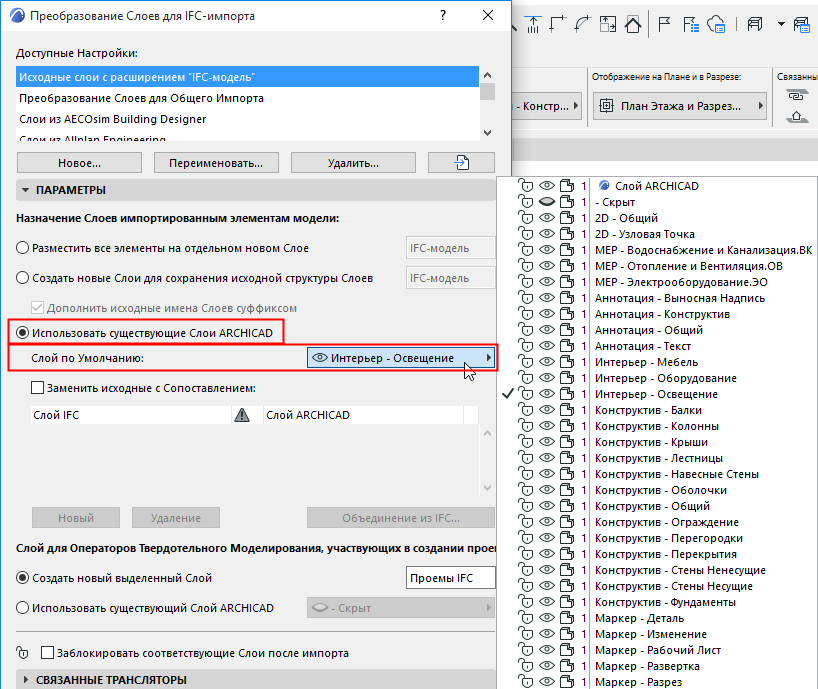
Task: Click the house icon in background toolbar
Action: pyautogui.click(x=633, y=24)
